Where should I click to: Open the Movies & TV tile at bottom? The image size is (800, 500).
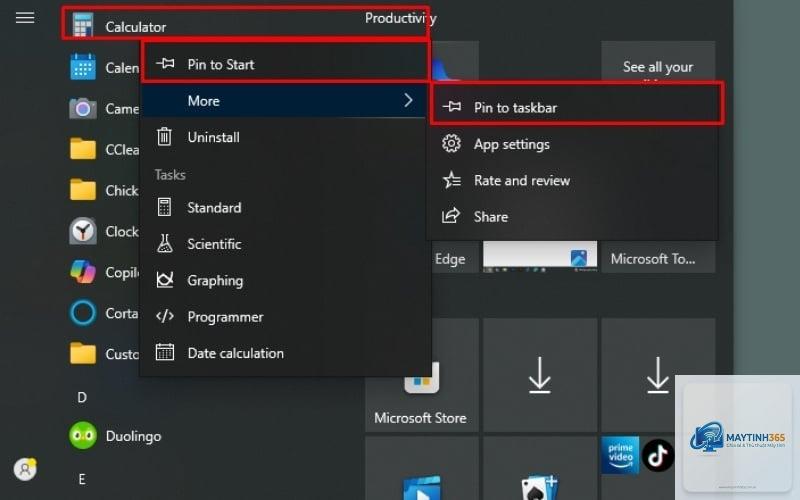421,468
